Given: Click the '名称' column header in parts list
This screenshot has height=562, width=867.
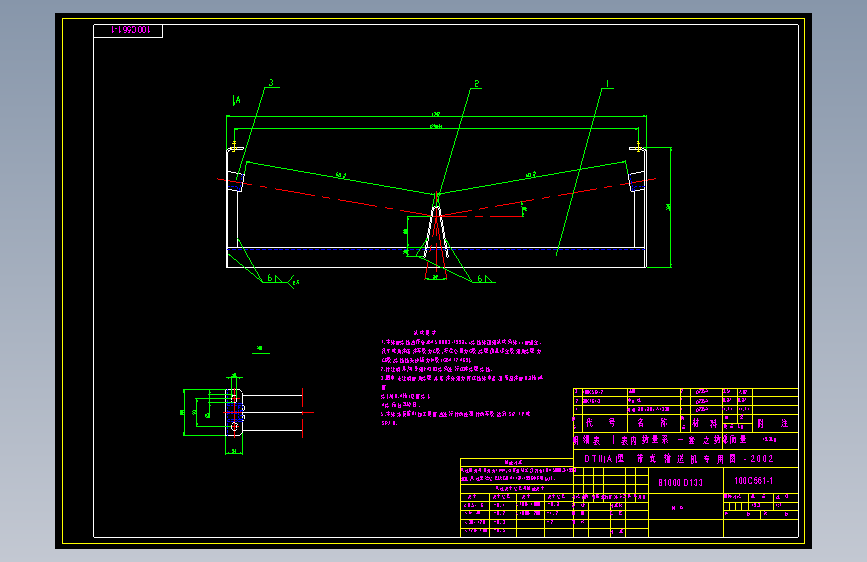Looking at the screenshot, I should [x=652, y=423].
